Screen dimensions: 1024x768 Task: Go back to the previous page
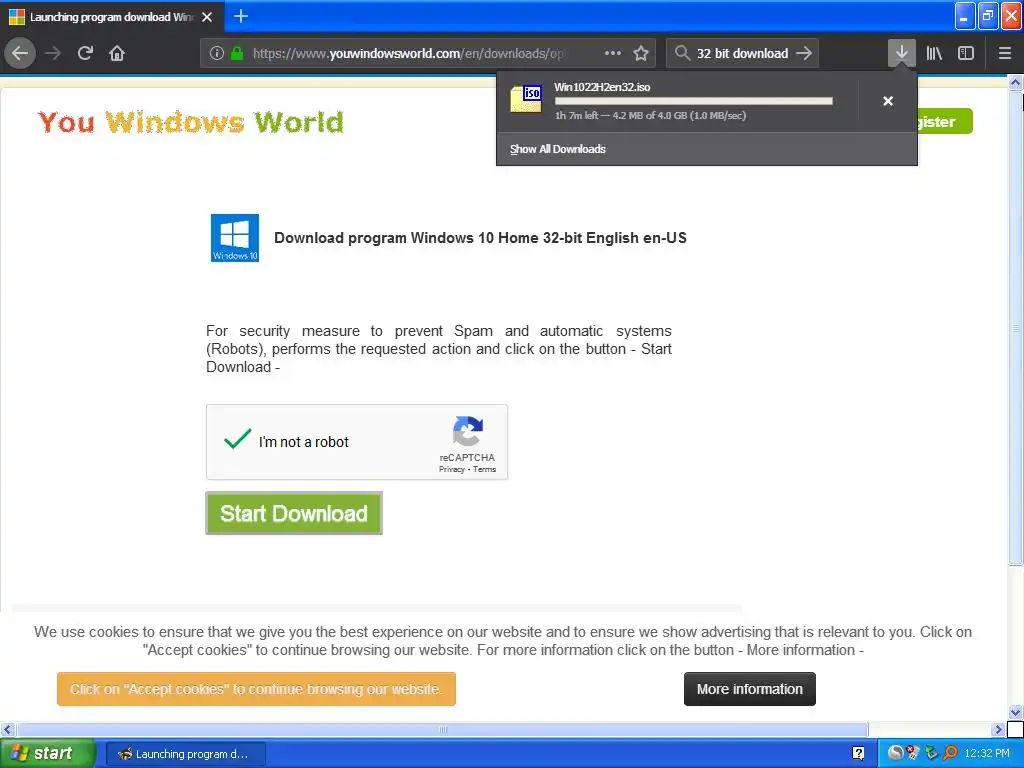pos(20,53)
